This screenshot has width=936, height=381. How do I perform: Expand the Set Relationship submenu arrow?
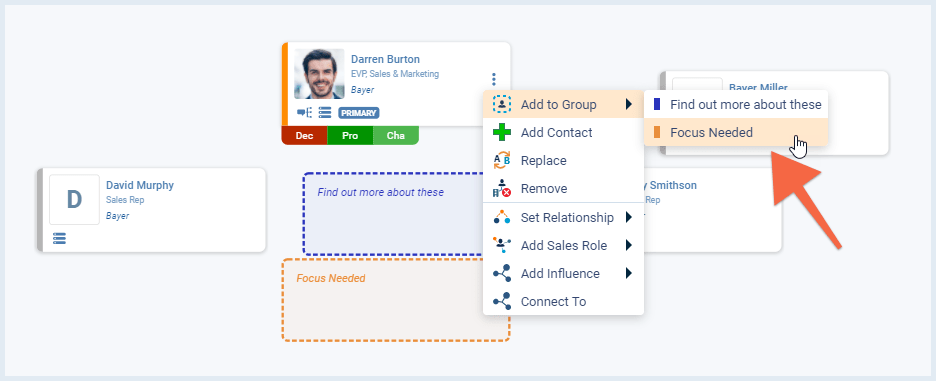tap(629, 217)
